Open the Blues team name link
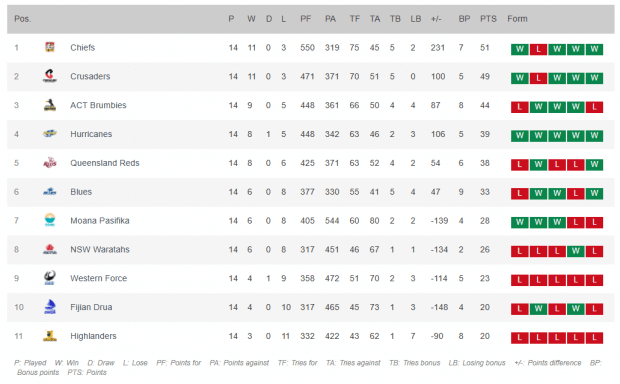The image size is (620, 384). (x=81, y=192)
